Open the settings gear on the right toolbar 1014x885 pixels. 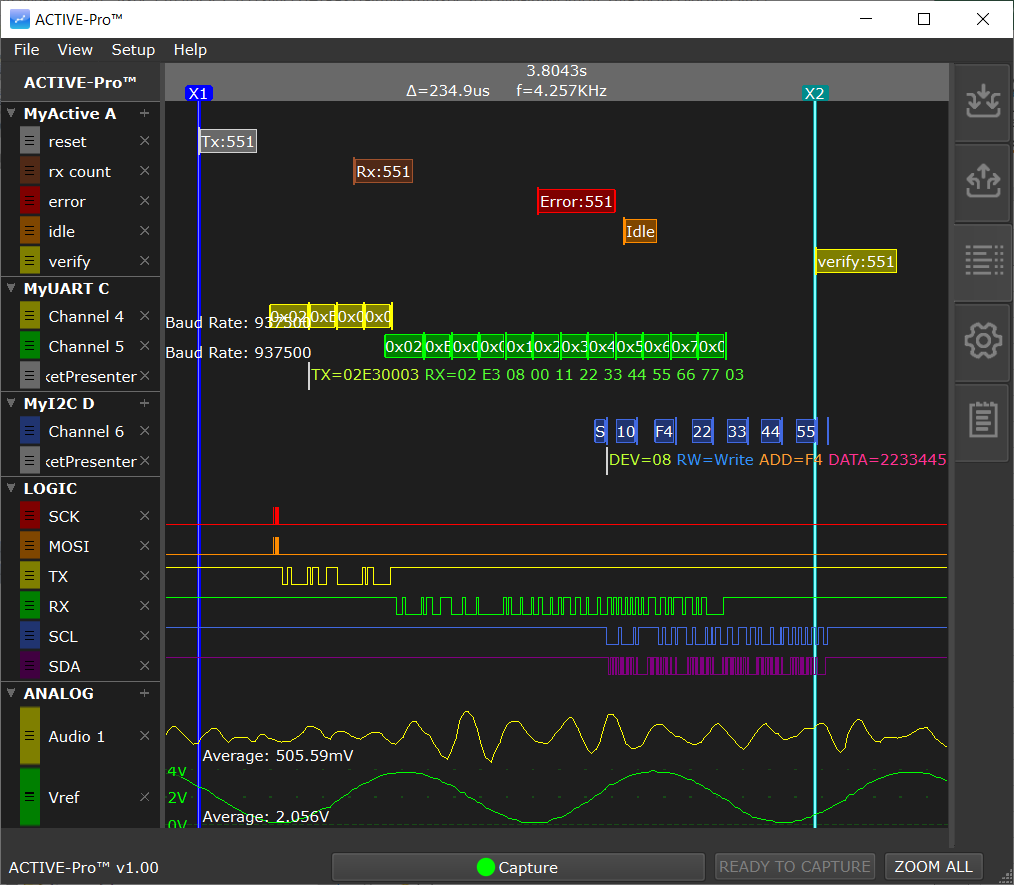coord(982,340)
